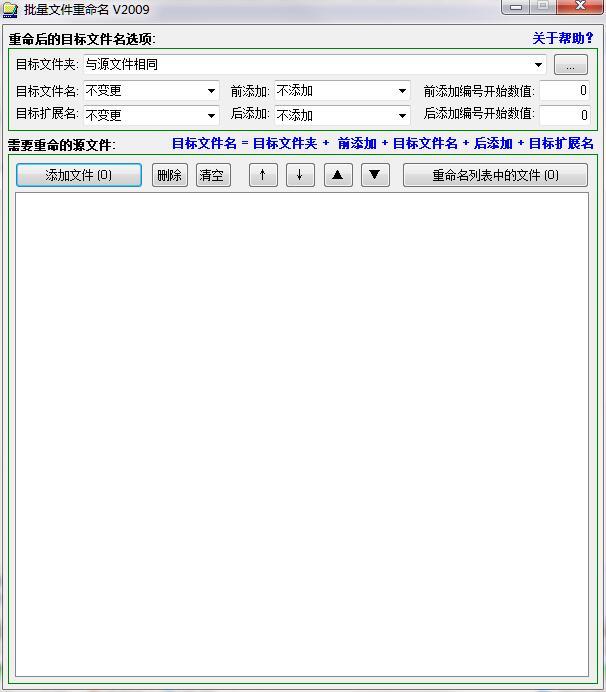This screenshot has width=606, height=692.
Task: Click the app icon in the title bar
Action: click(10, 10)
